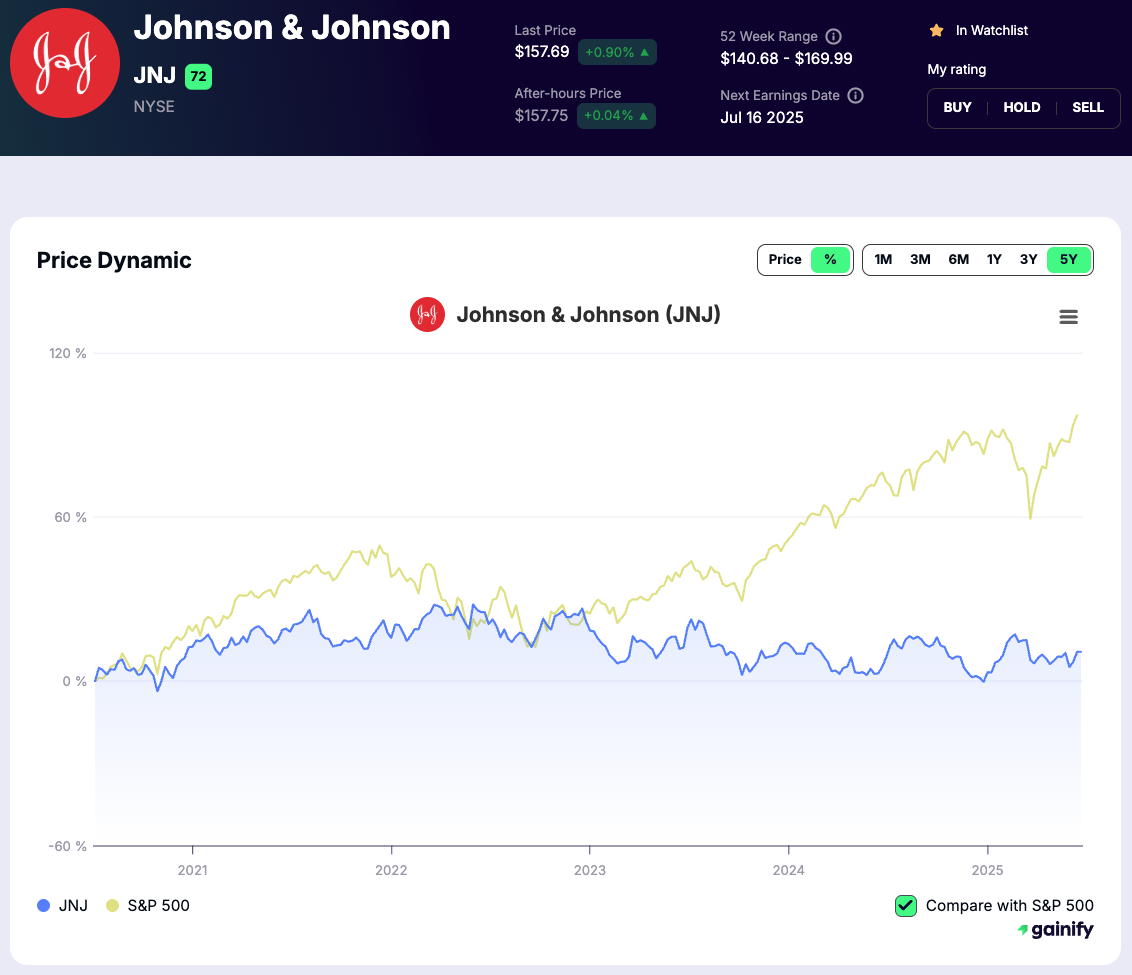The width and height of the screenshot is (1132, 975).
Task: Click the 2024 x-axis label
Action: 788,870
